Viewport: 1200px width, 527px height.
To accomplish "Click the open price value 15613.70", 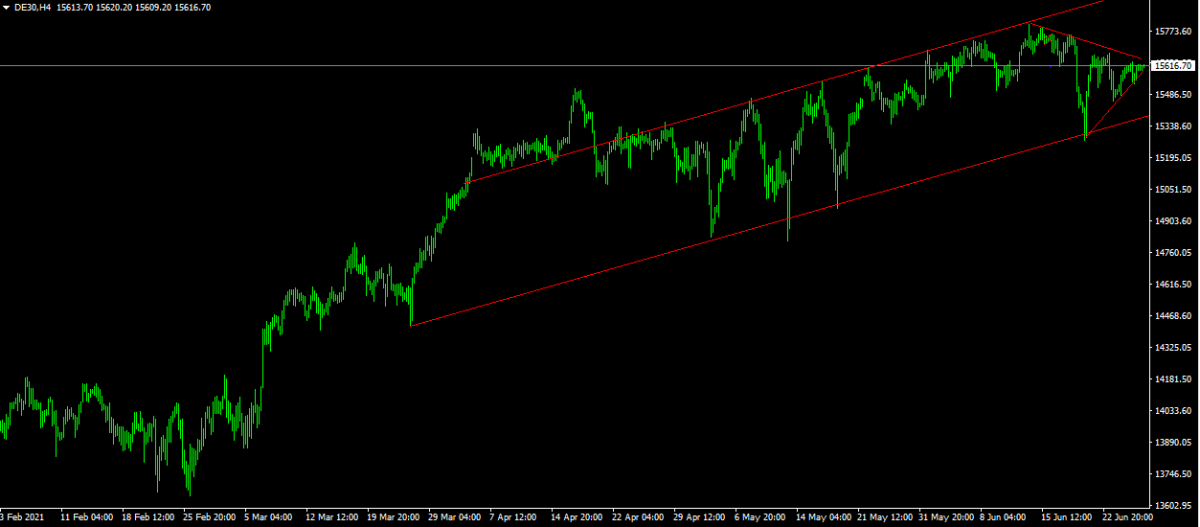I will tap(75, 7).
